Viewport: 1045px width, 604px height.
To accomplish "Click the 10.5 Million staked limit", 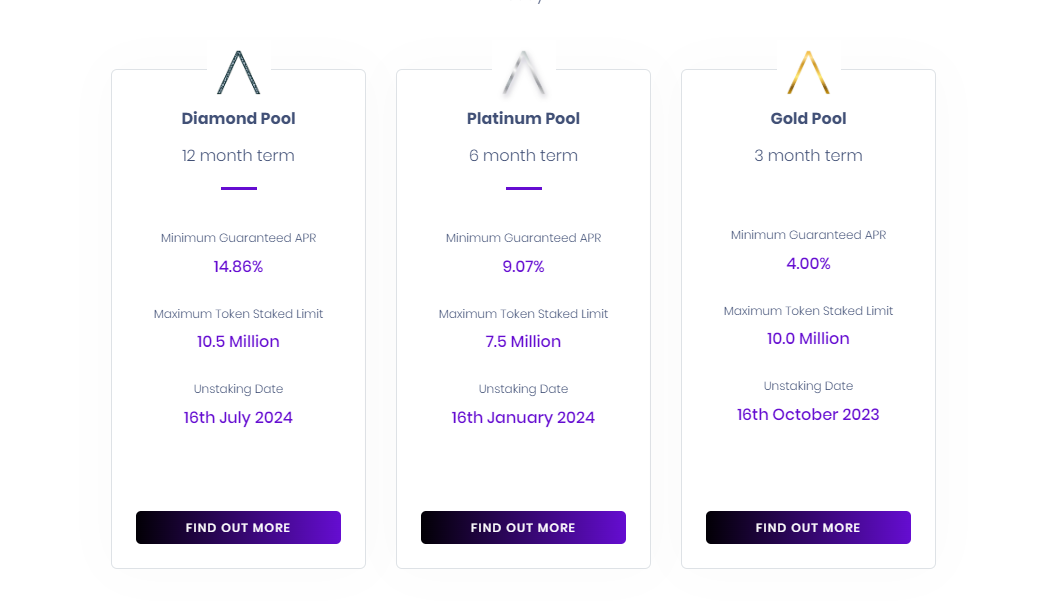I will pos(238,342).
